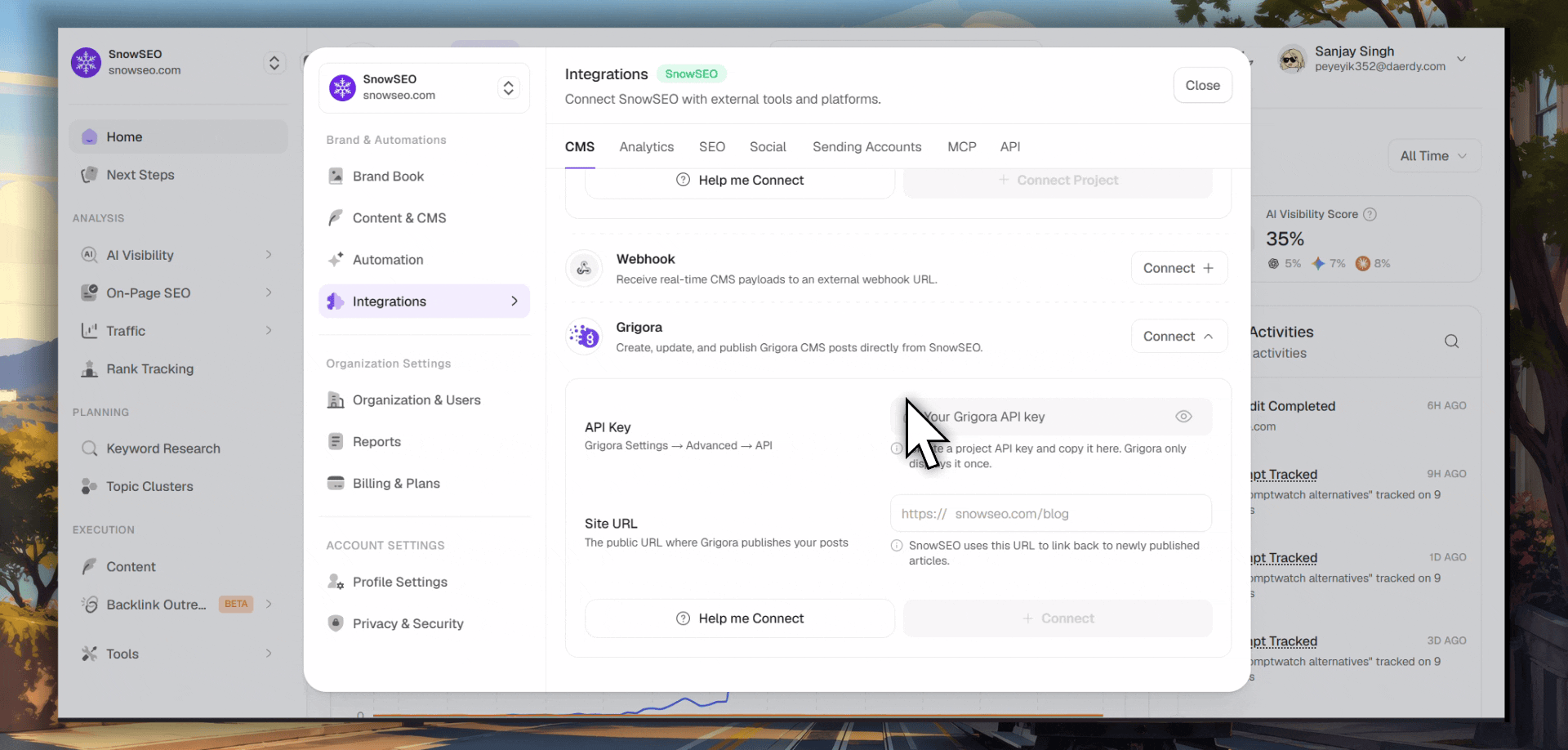This screenshot has height=750, width=1568.
Task: Click the Topic Clusters icon
Action: [x=90, y=486]
